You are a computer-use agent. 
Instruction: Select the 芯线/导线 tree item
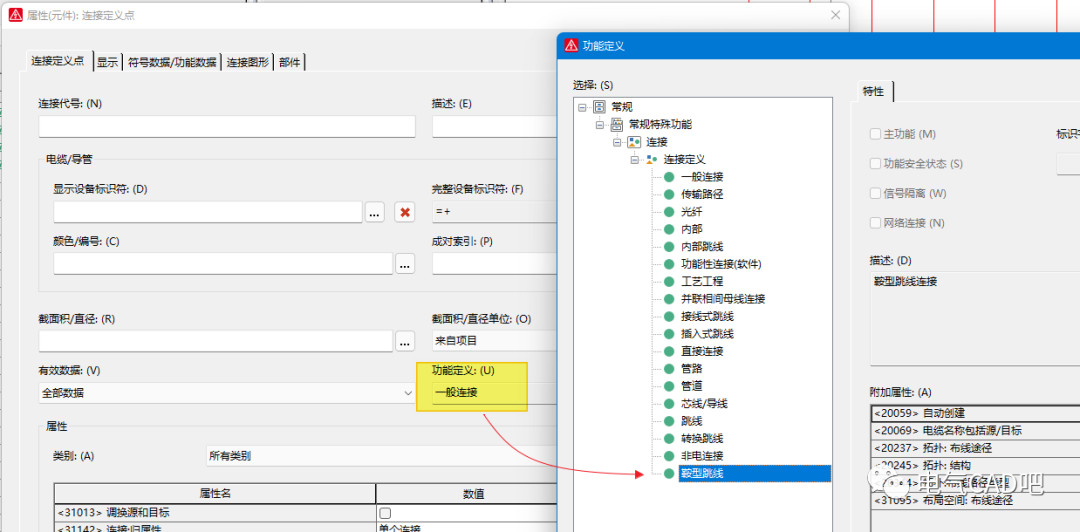click(x=704, y=404)
